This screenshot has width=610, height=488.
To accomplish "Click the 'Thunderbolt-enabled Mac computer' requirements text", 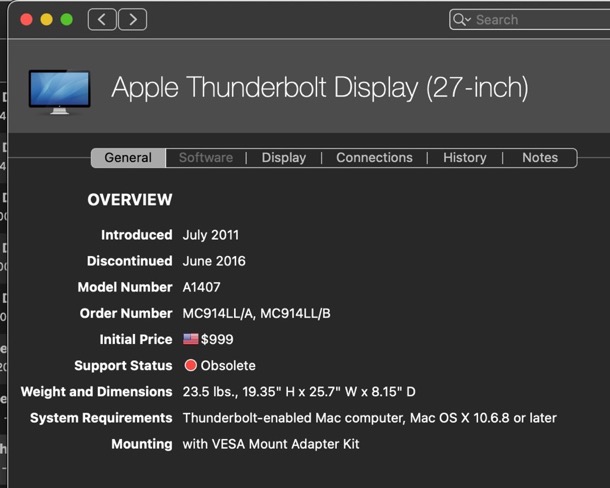I will tap(370, 418).
